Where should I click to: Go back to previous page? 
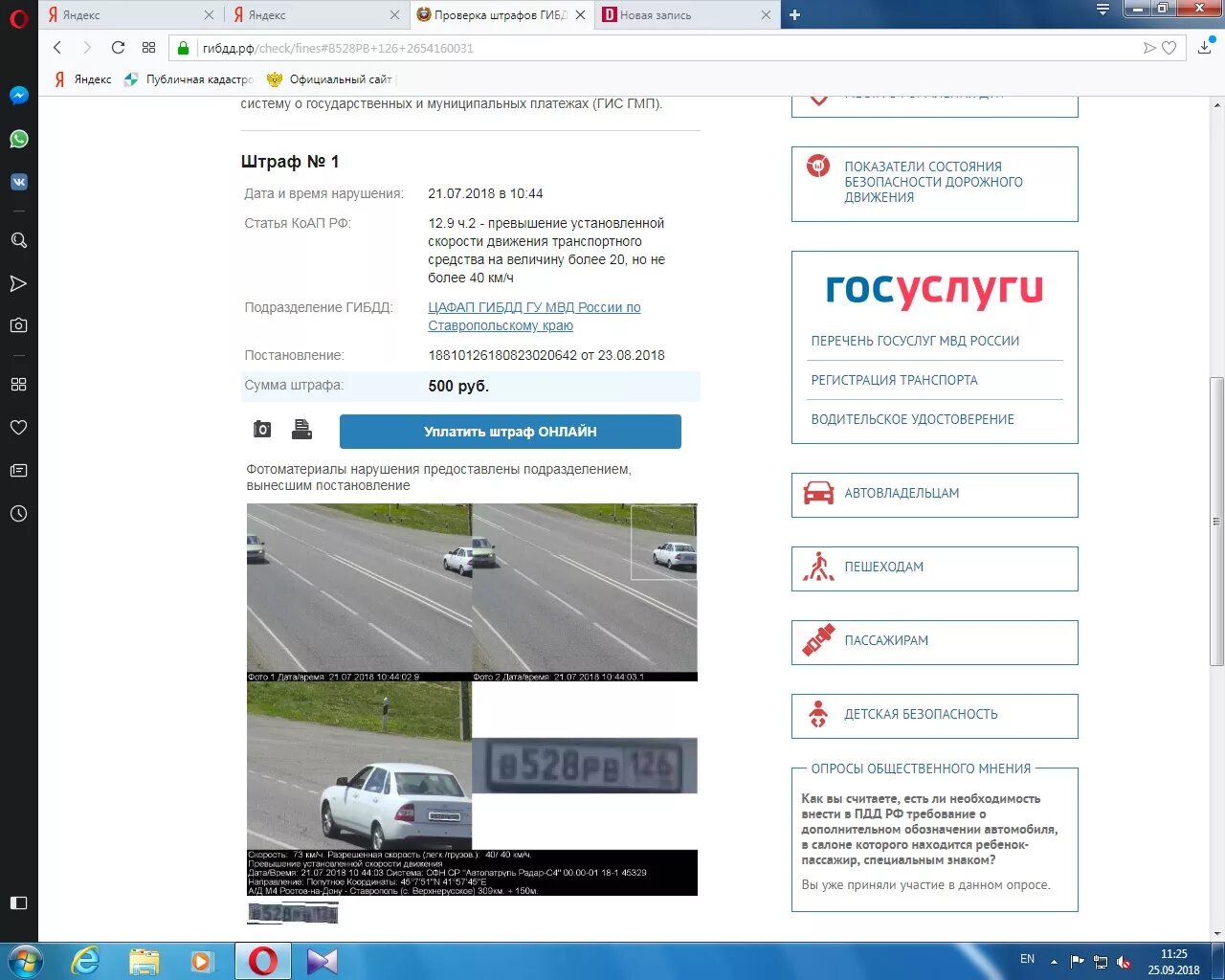[x=57, y=48]
